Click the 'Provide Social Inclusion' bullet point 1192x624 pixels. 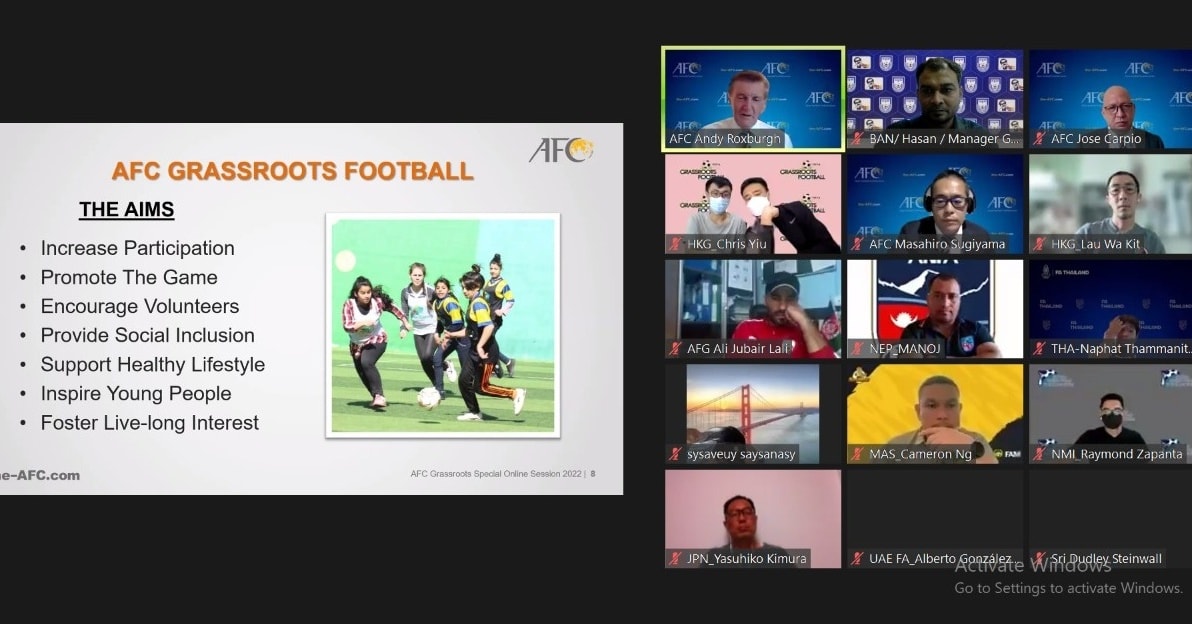click(147, 335)
